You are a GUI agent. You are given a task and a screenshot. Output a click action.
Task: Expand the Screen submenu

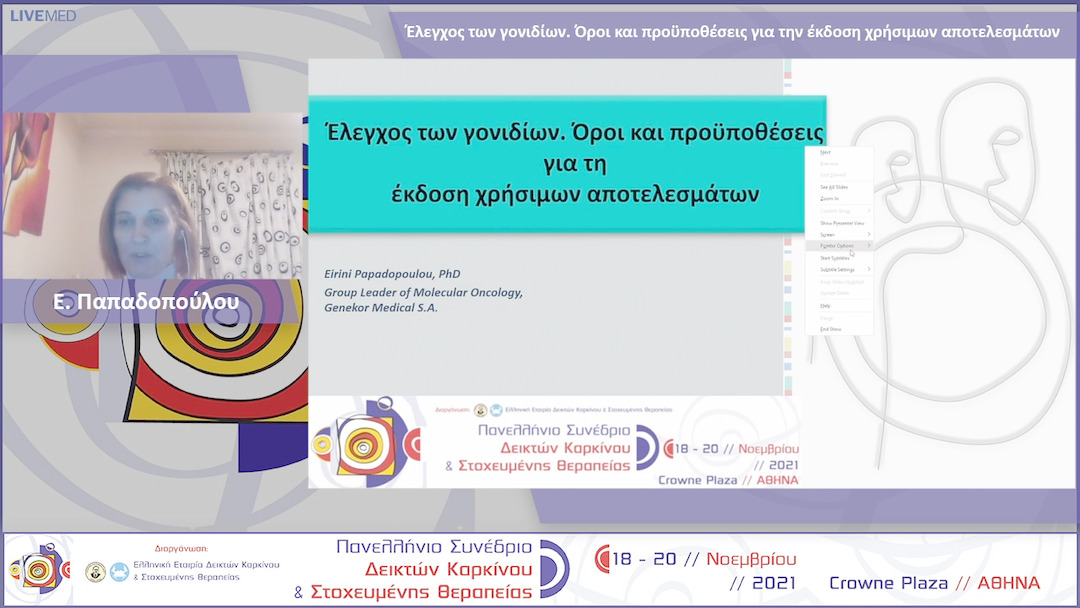[x=828, y=234]
